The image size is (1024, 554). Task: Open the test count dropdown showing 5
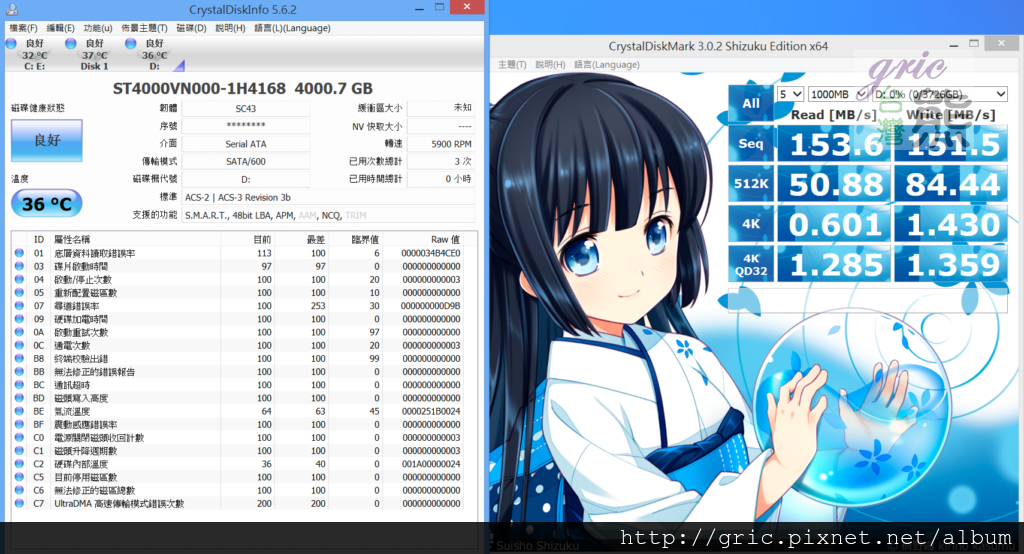[x=790, y=94]
